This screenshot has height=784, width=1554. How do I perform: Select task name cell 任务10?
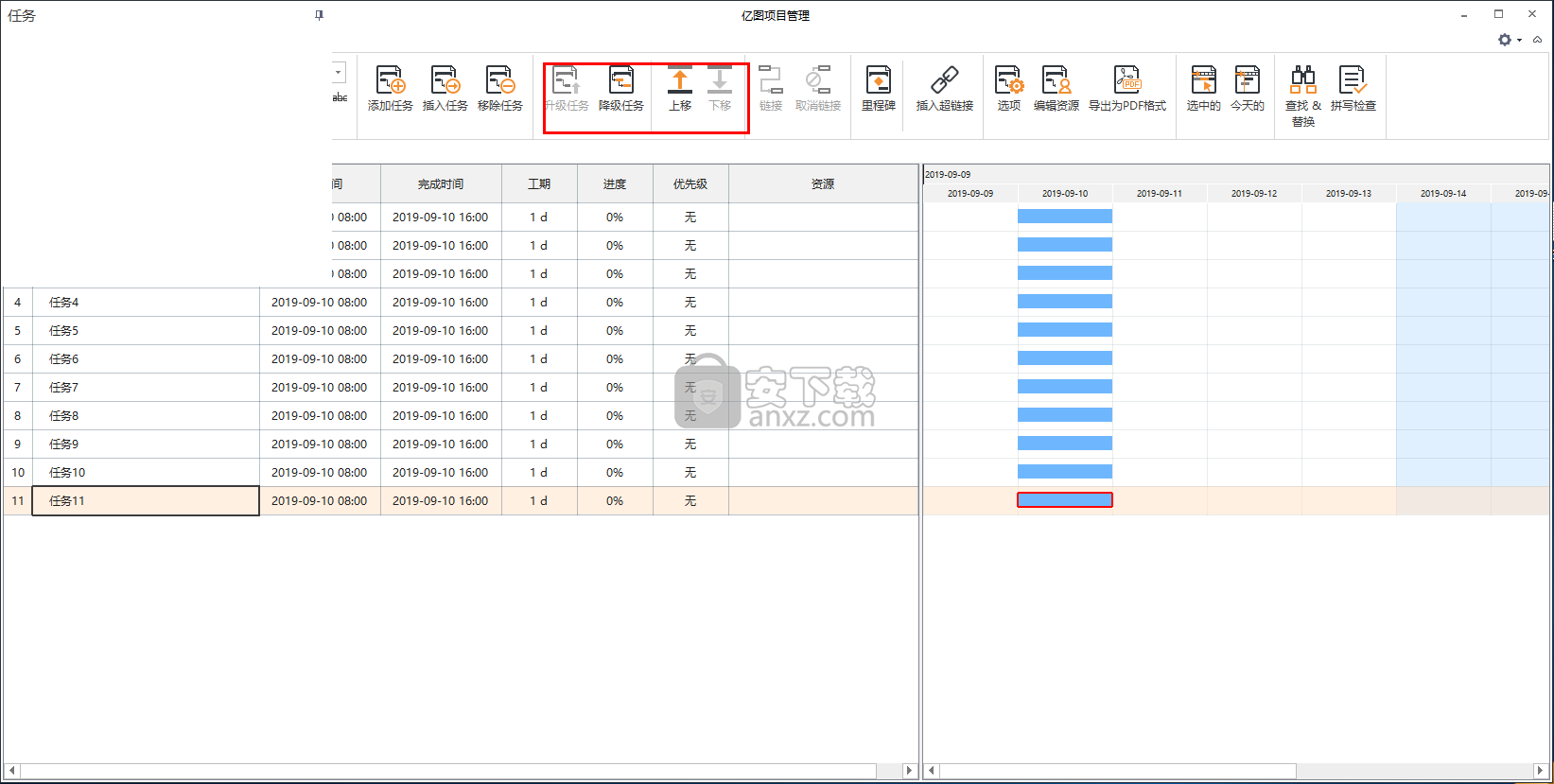[146, 472]
